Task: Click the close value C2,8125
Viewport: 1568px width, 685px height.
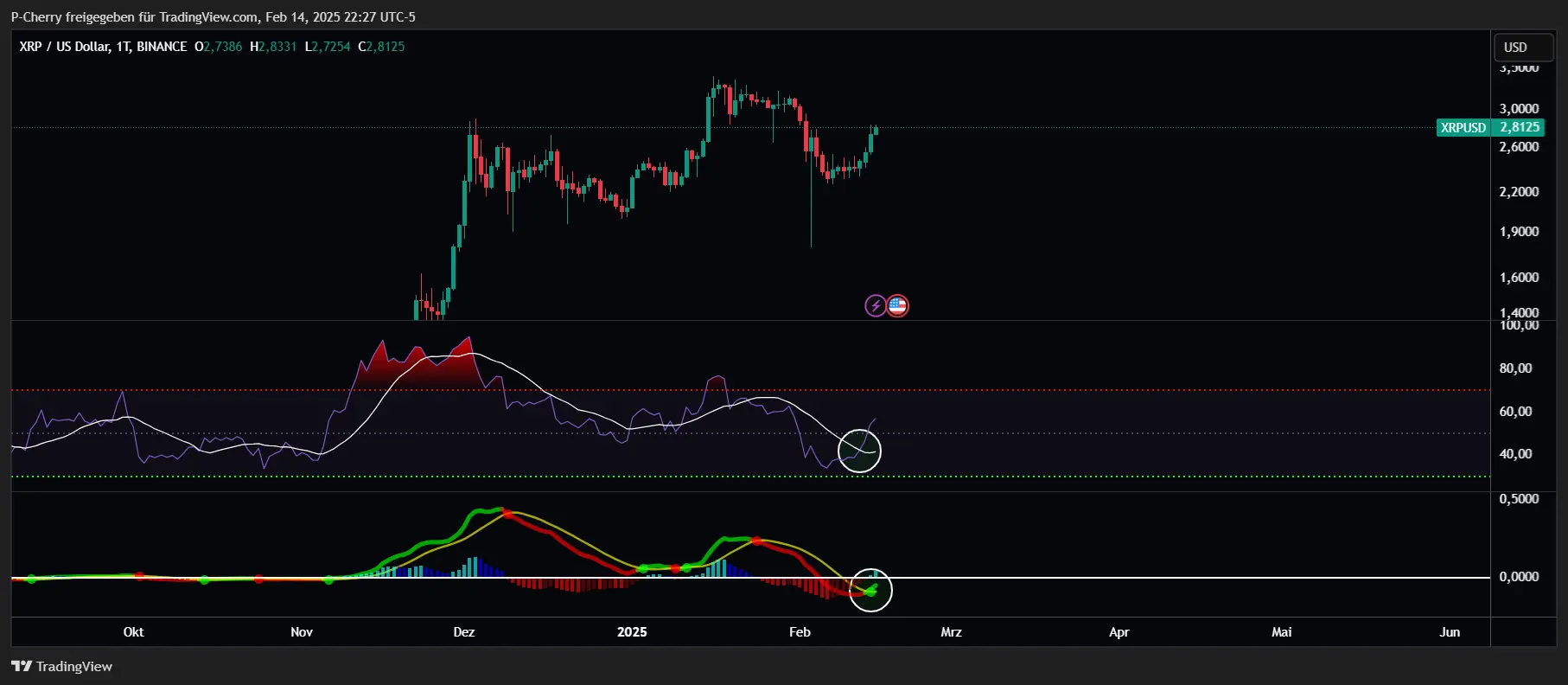Action: 381,47
